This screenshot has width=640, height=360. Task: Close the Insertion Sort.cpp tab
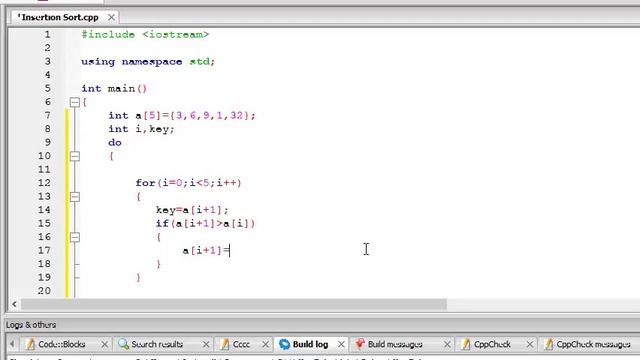[x=111, y=18]
